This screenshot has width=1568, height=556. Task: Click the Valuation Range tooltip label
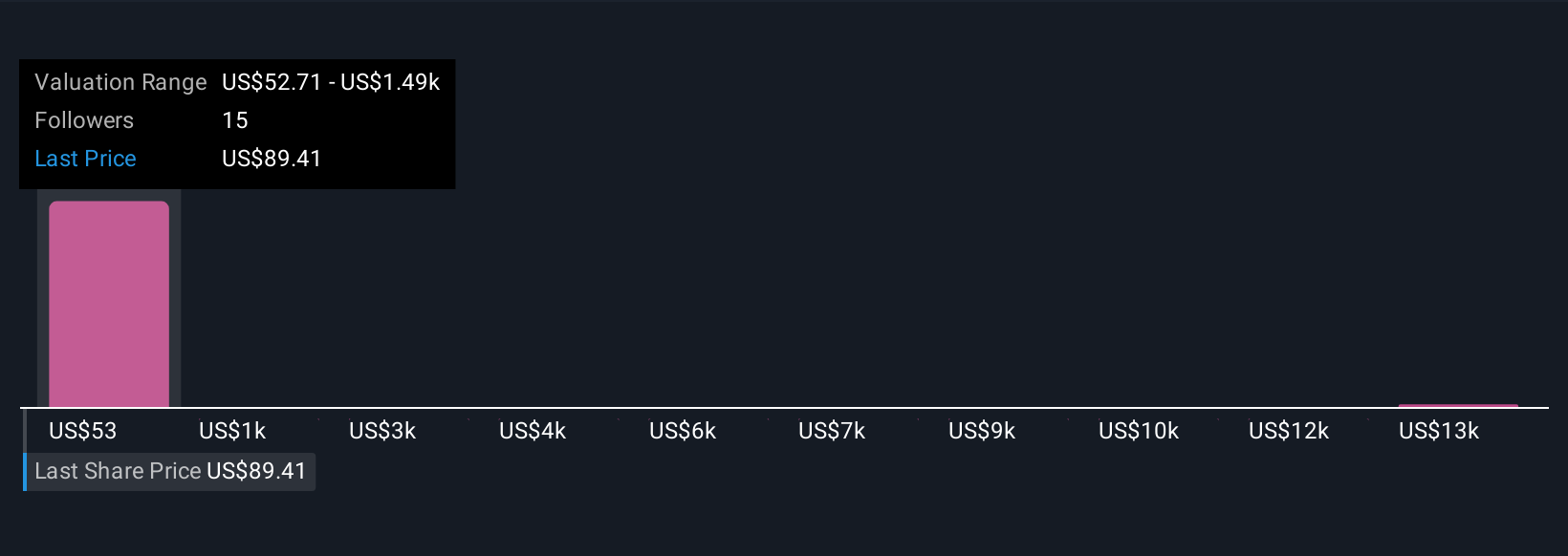click(x=120, y=82)
